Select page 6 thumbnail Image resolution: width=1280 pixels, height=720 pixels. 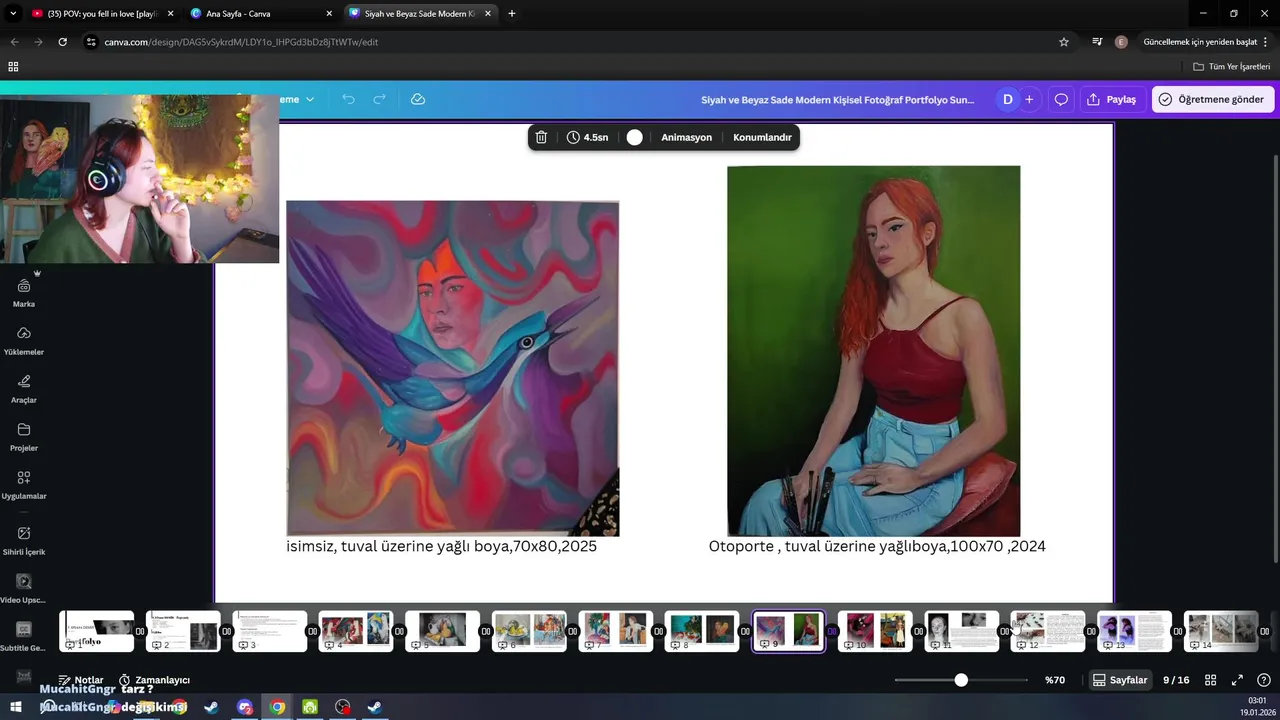coord(529,631)
